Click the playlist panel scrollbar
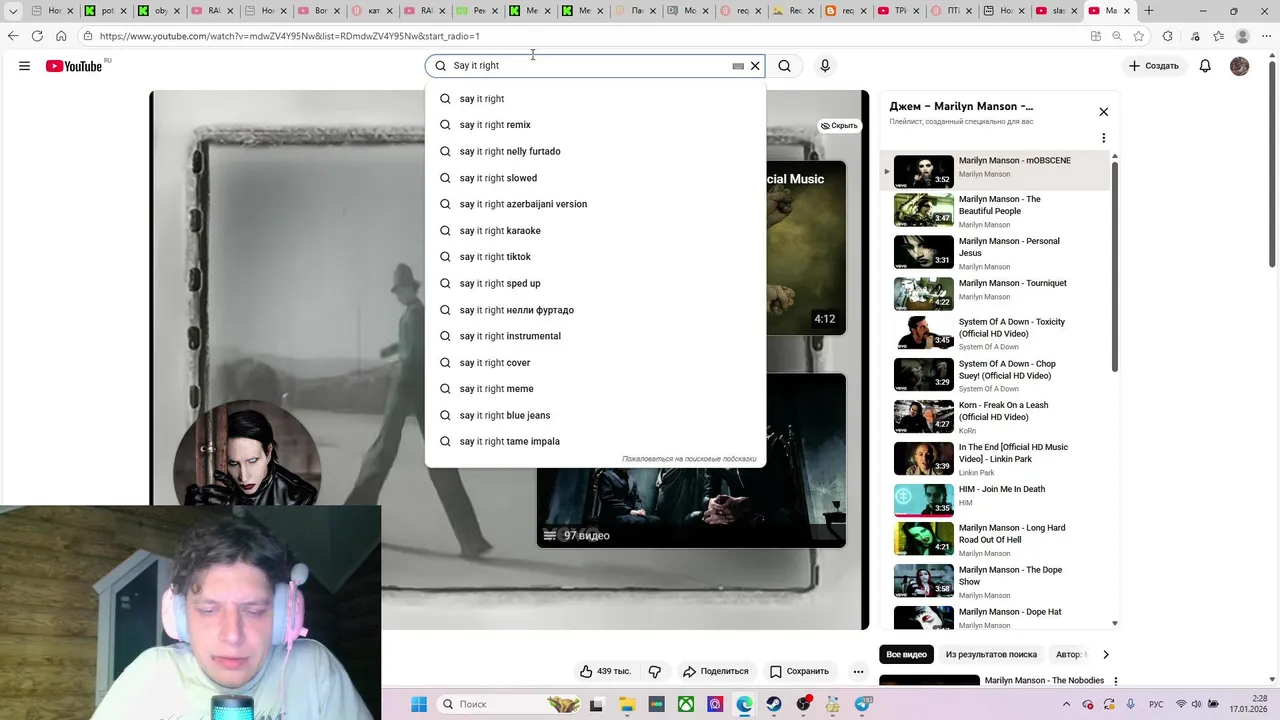This screenshot has height=720, width=1280. [1115, 265]
